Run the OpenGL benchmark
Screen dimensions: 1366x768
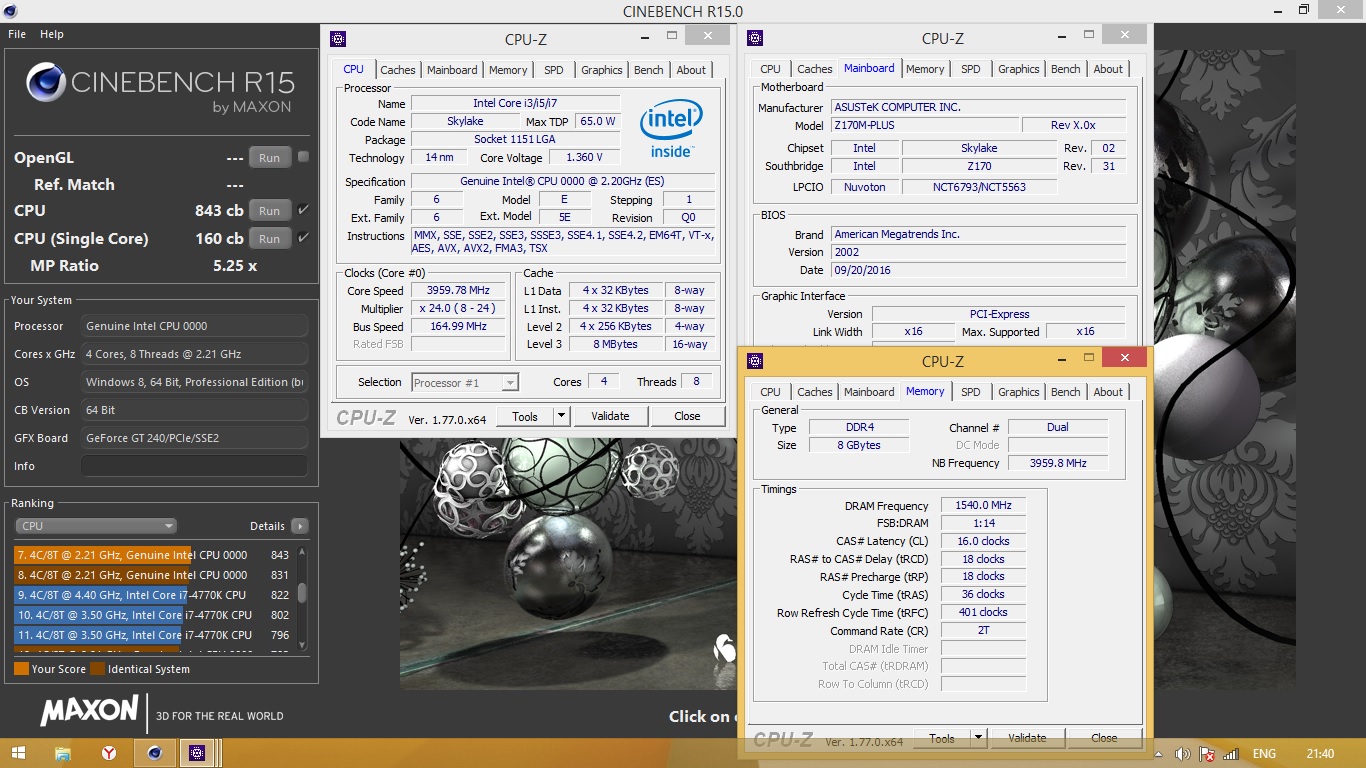click(x=270, y=158)
